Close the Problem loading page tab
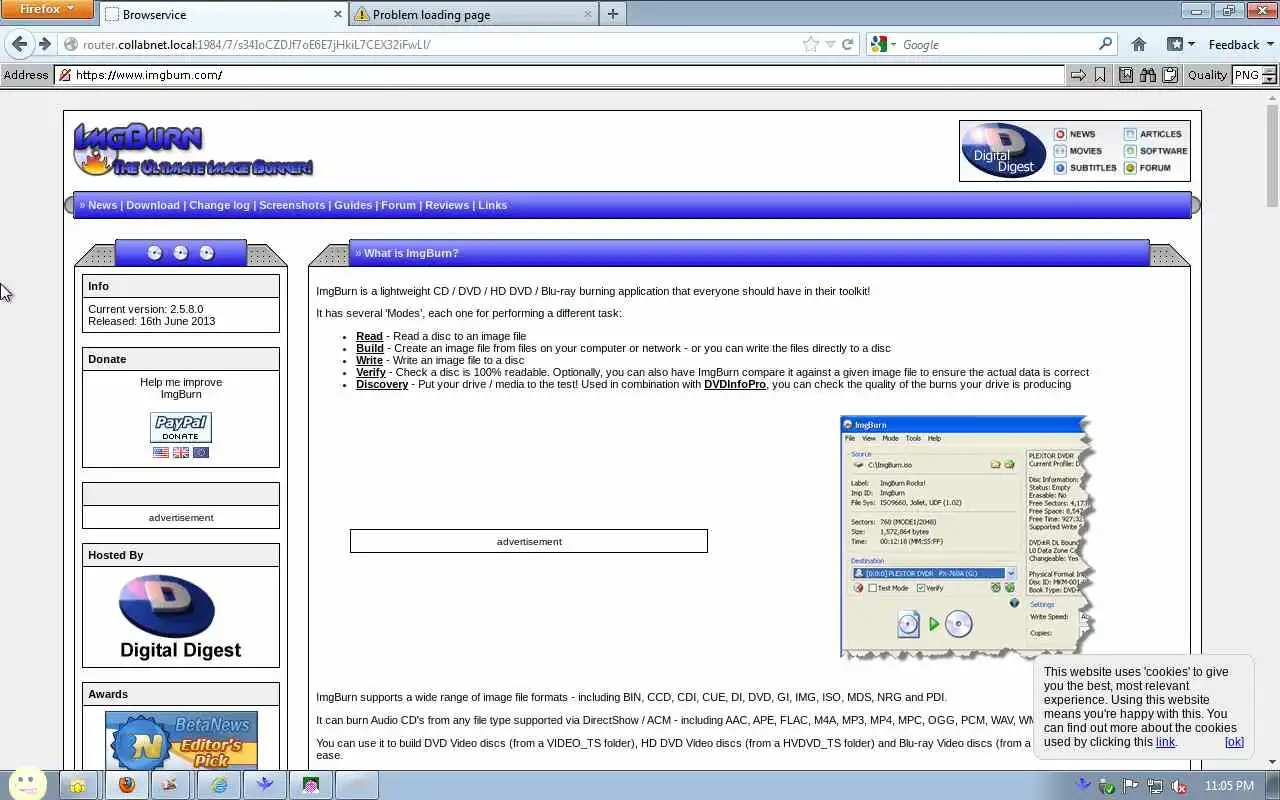 point(587,14)
